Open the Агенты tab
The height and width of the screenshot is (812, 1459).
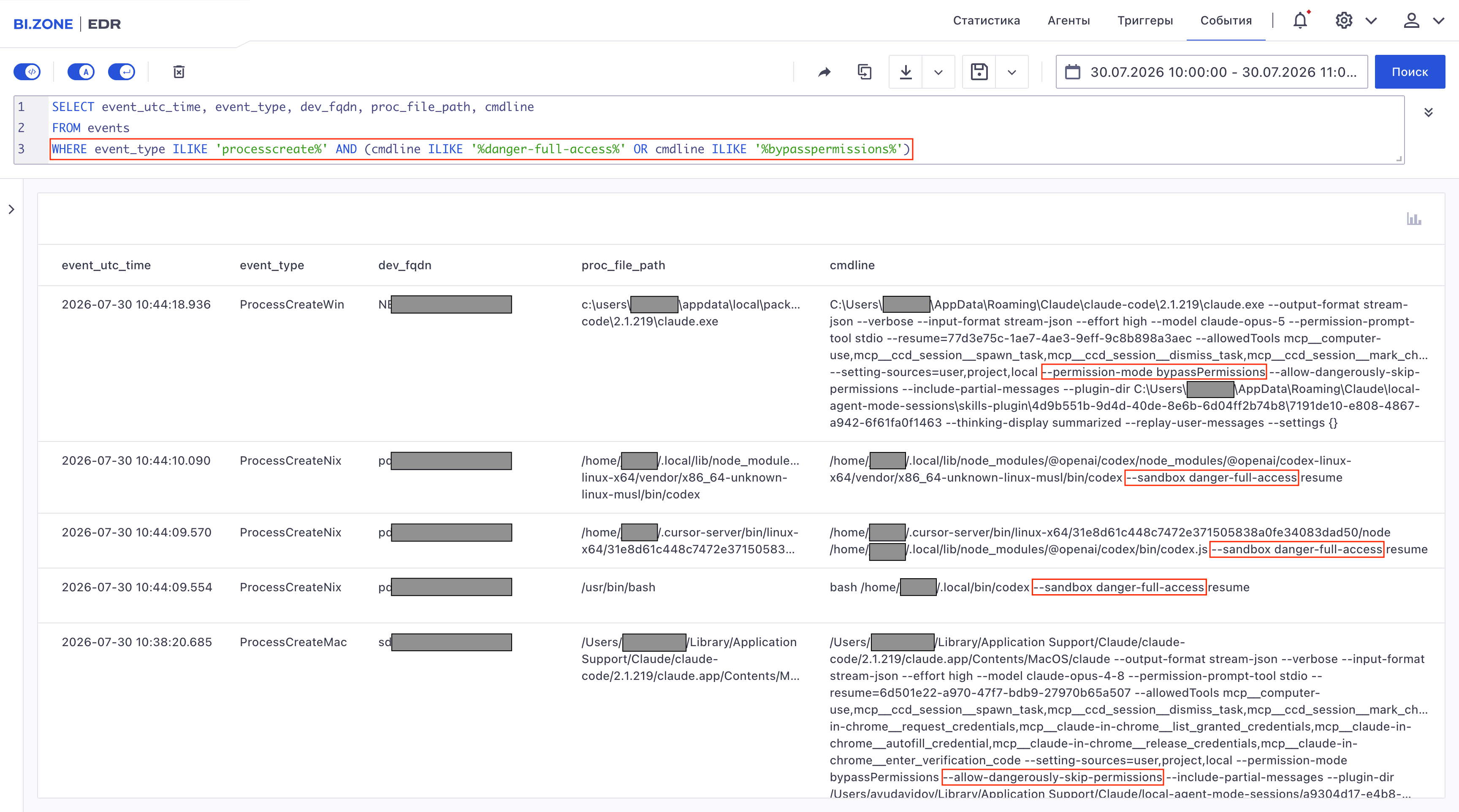click(1069, 20)
